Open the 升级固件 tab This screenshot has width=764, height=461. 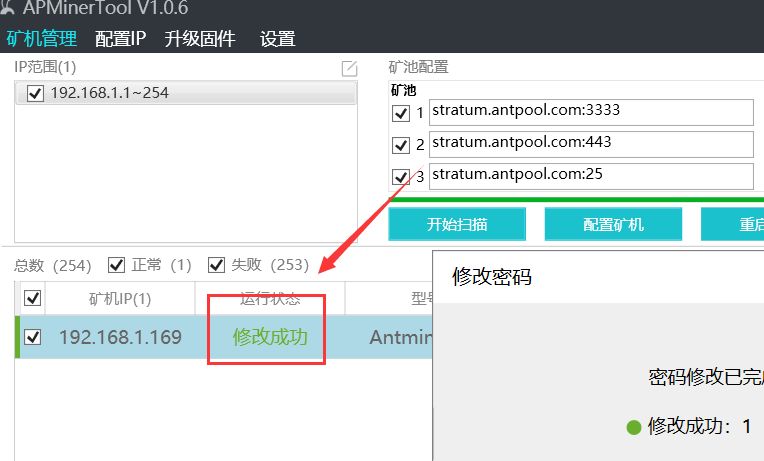[x=200, y=38]
